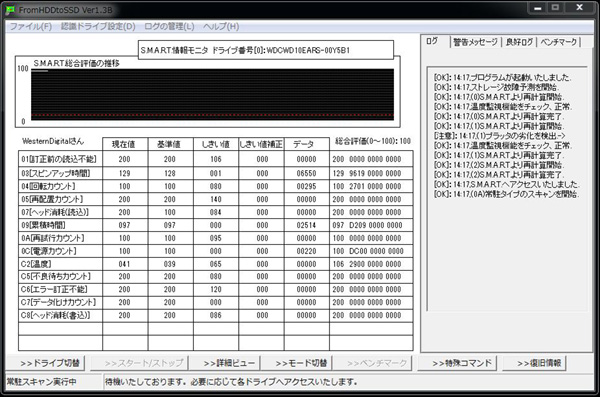Click the 現在値 column header
This screenshot has height=397, width=600.
[x=125, y=144]
